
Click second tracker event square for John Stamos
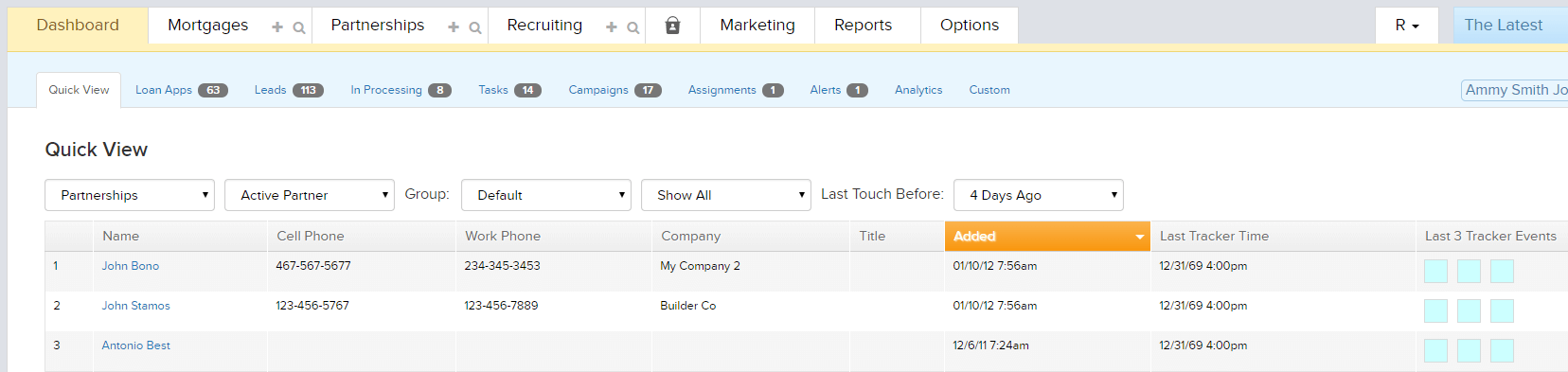(x=1470, y=310)
